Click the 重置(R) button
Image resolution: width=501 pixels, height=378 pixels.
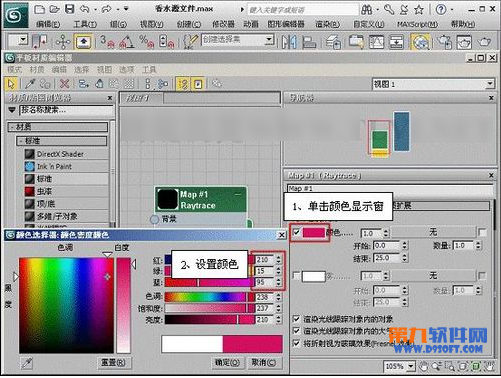pyautogui.click(x=114, y=363)
